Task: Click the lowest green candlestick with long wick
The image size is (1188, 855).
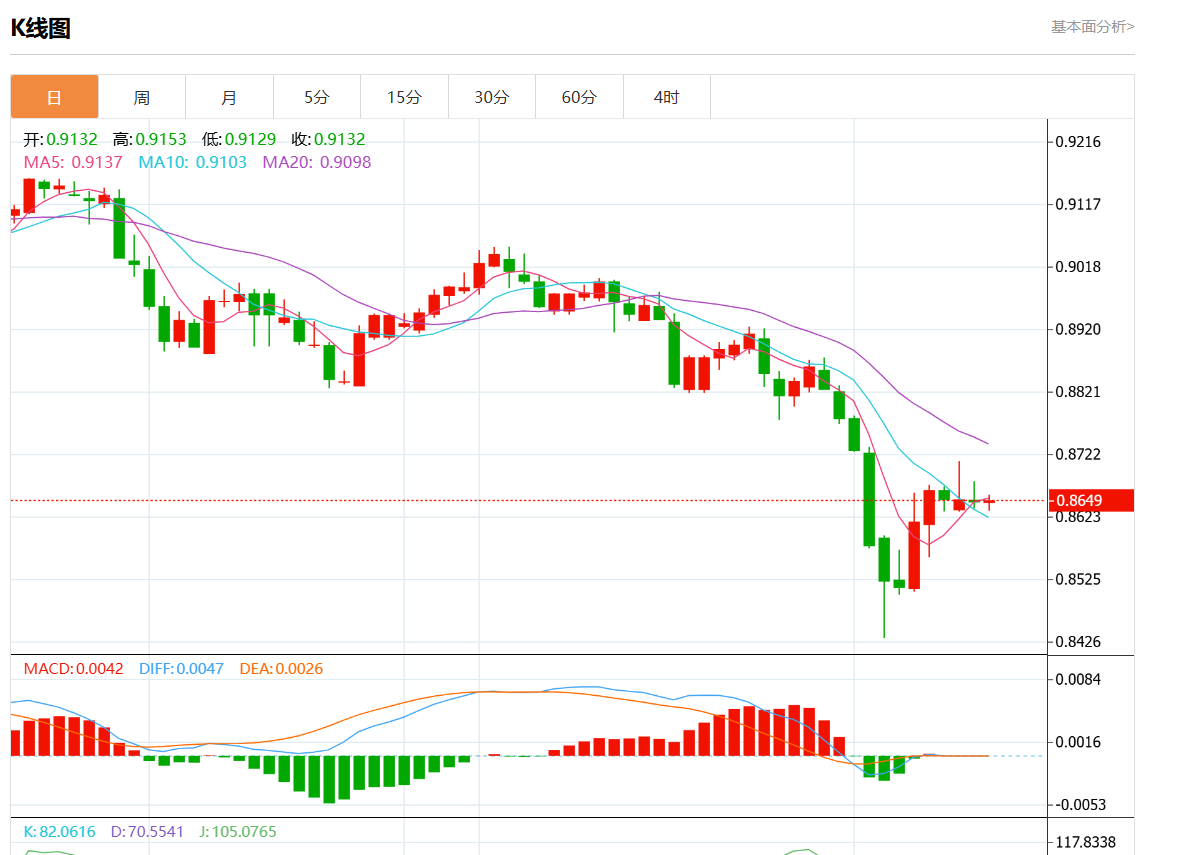Action: 884,587
